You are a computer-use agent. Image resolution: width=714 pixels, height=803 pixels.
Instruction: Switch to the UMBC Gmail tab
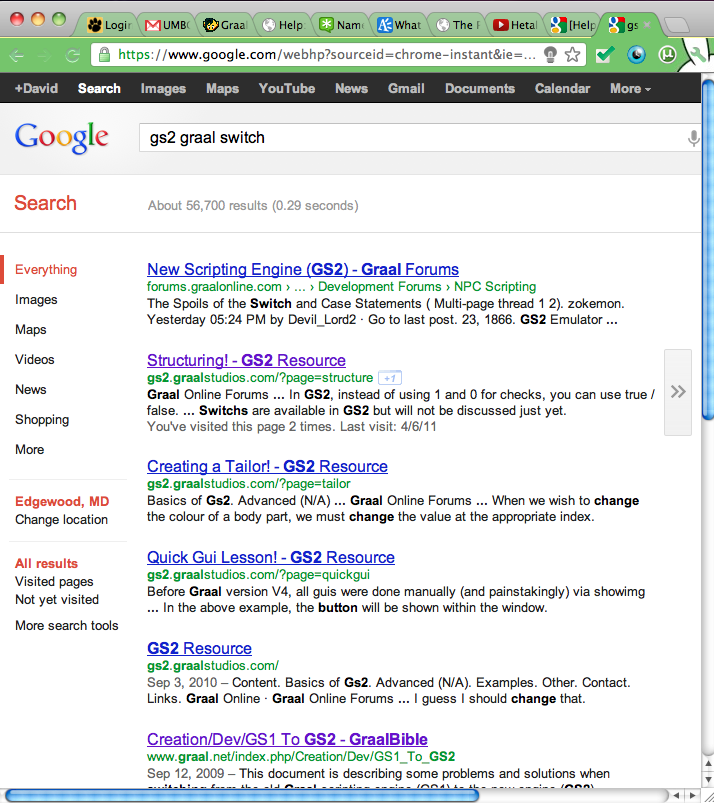tap(167, 25)
